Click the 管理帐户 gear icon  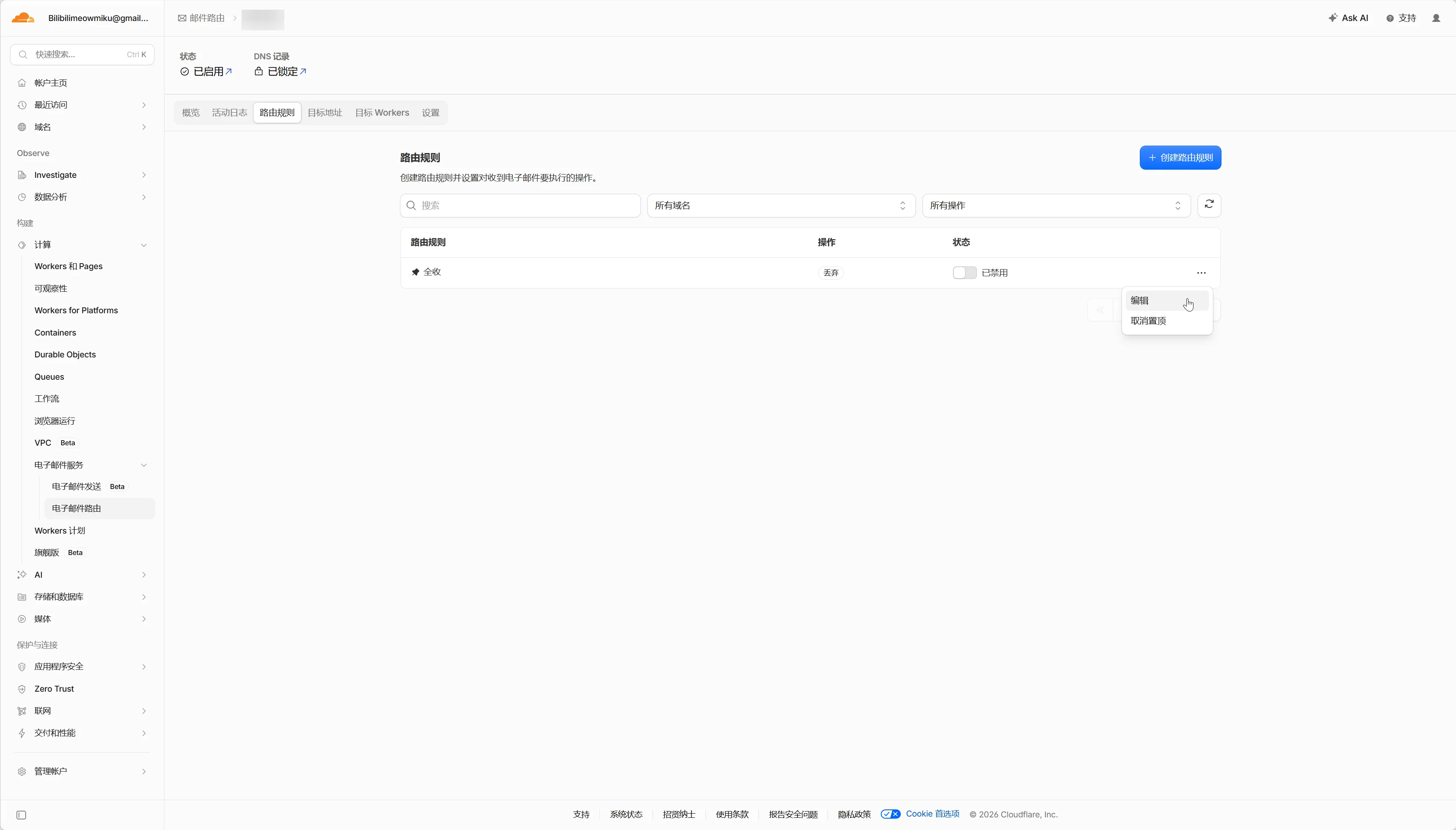point(22,771)
